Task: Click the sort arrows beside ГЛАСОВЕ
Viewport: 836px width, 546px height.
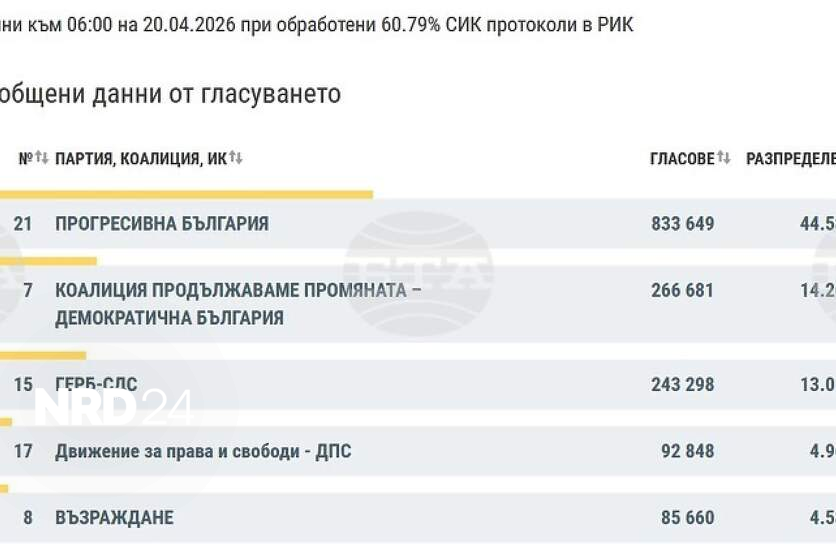Action: click(724, 158)
